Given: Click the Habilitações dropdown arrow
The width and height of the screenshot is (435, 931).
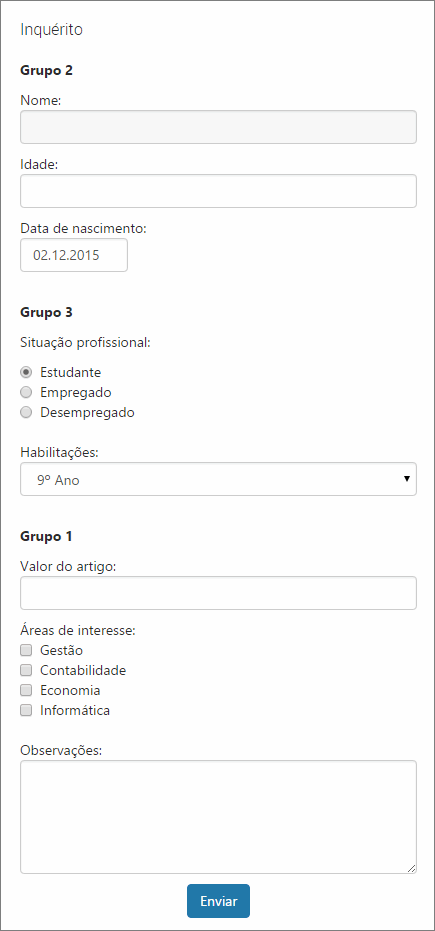Looking at the screenshot, I should pos(407,479).
